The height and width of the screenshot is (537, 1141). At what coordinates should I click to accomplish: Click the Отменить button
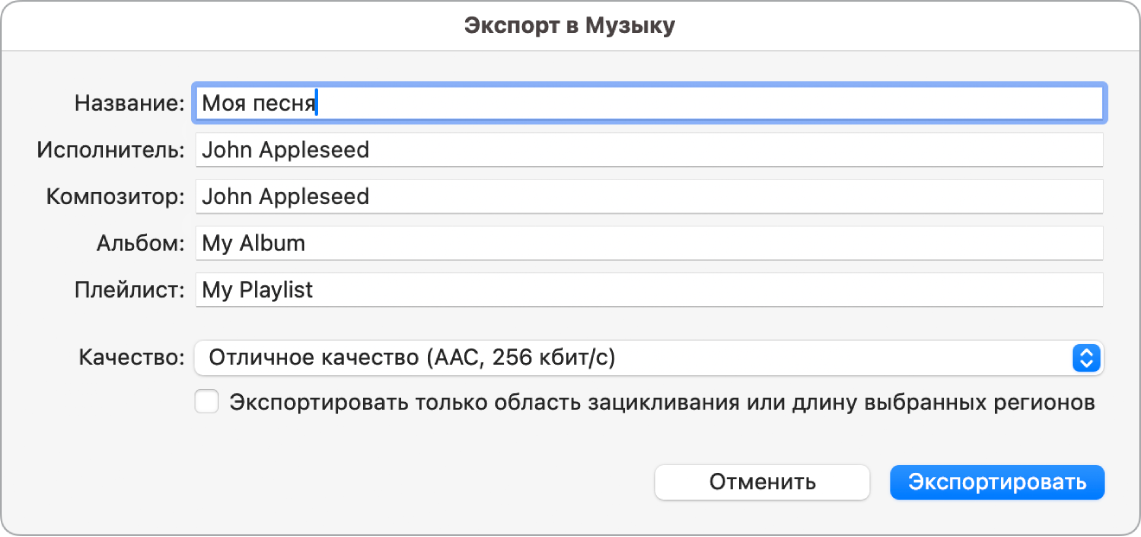(x=763, y=482)
